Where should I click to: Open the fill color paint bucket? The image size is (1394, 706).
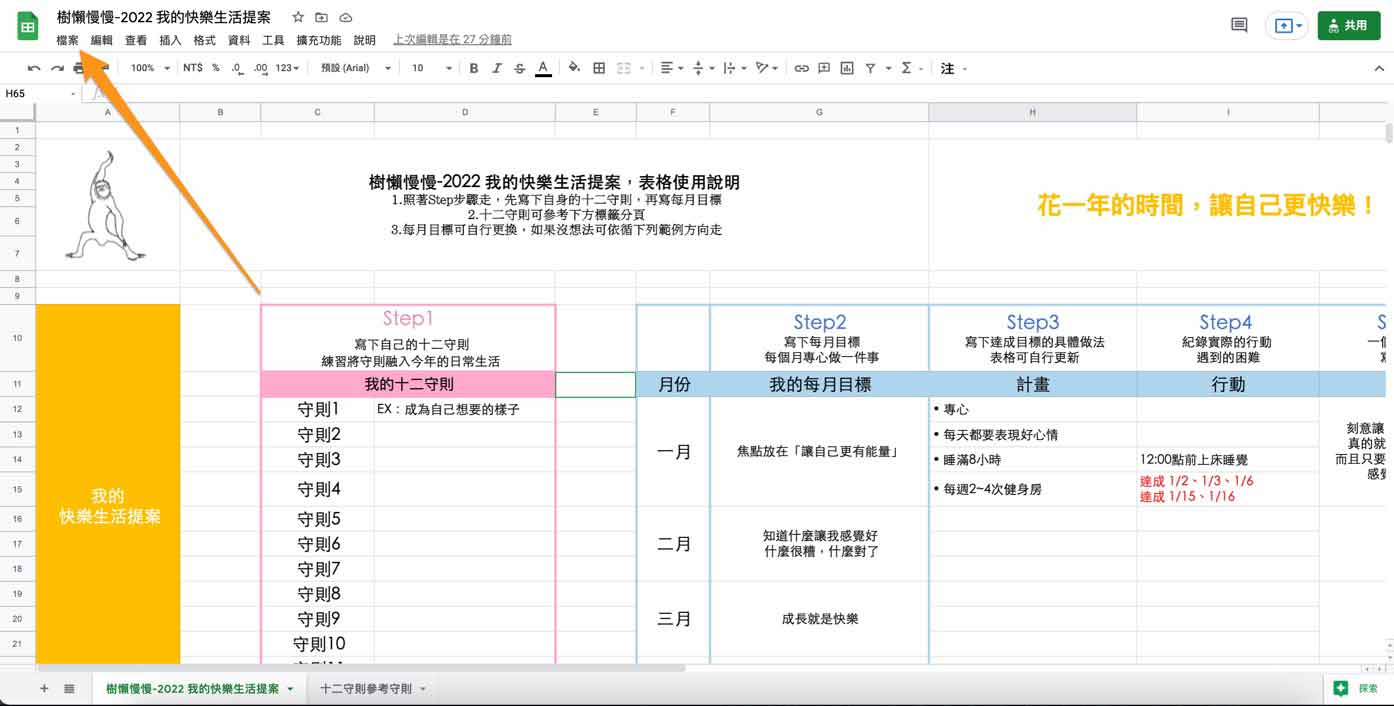574,68
